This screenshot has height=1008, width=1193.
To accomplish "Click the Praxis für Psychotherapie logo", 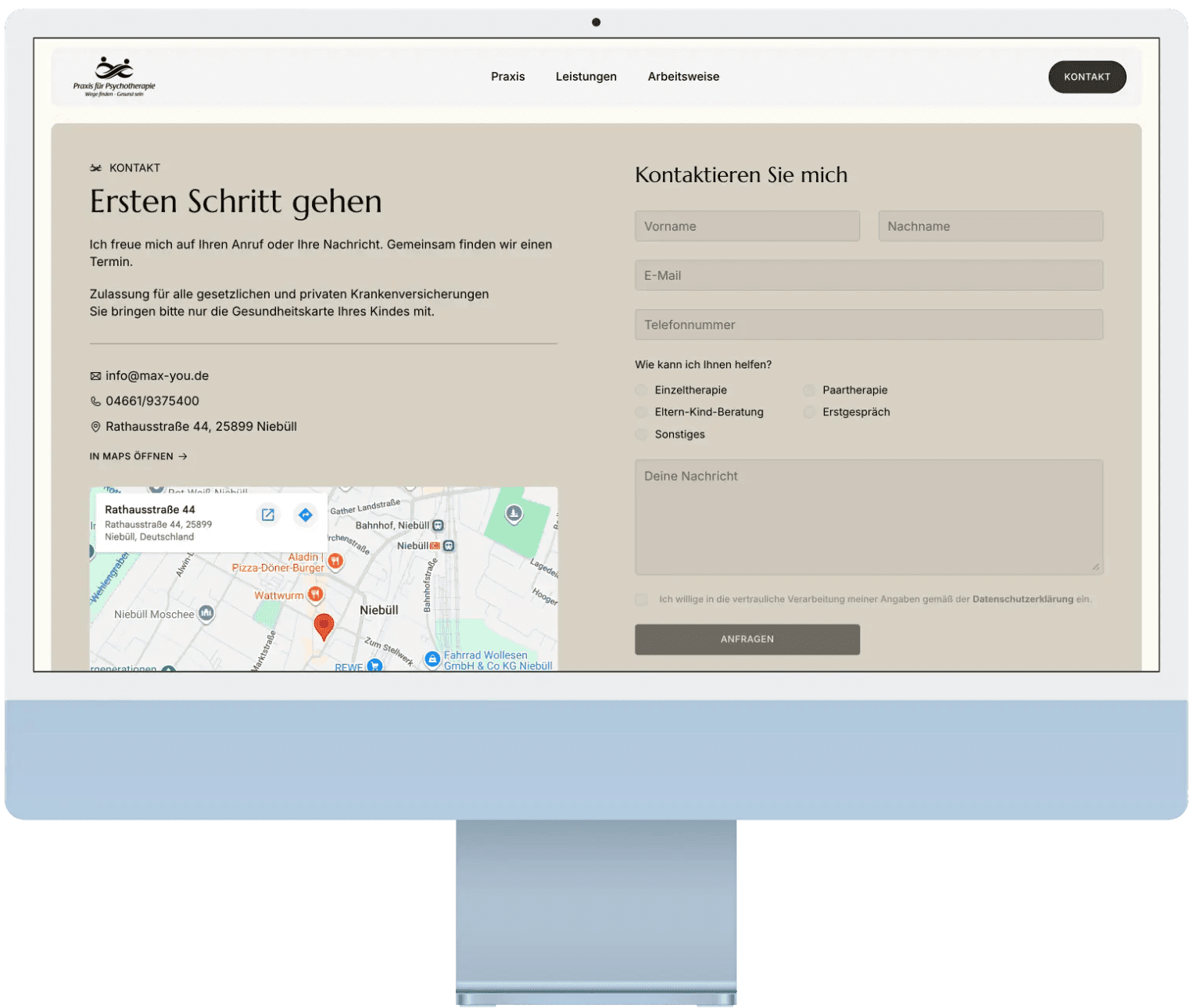I will 114,77.
